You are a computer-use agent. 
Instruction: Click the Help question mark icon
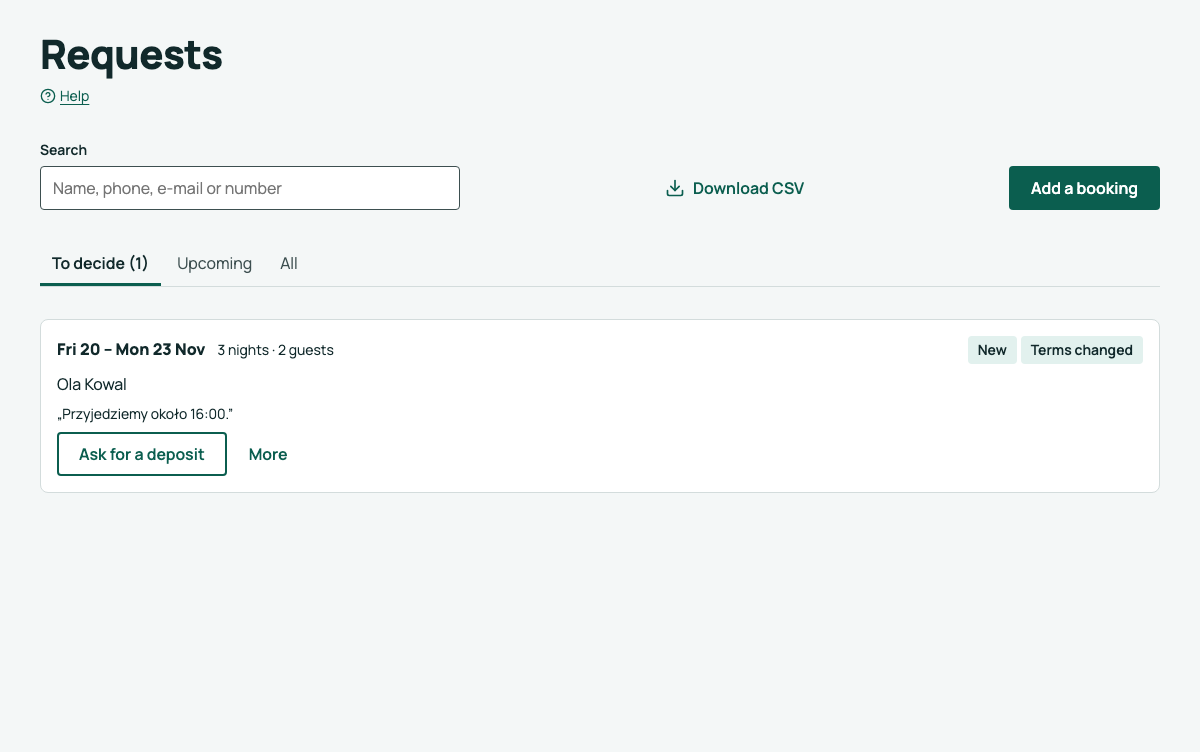[48, 96]
